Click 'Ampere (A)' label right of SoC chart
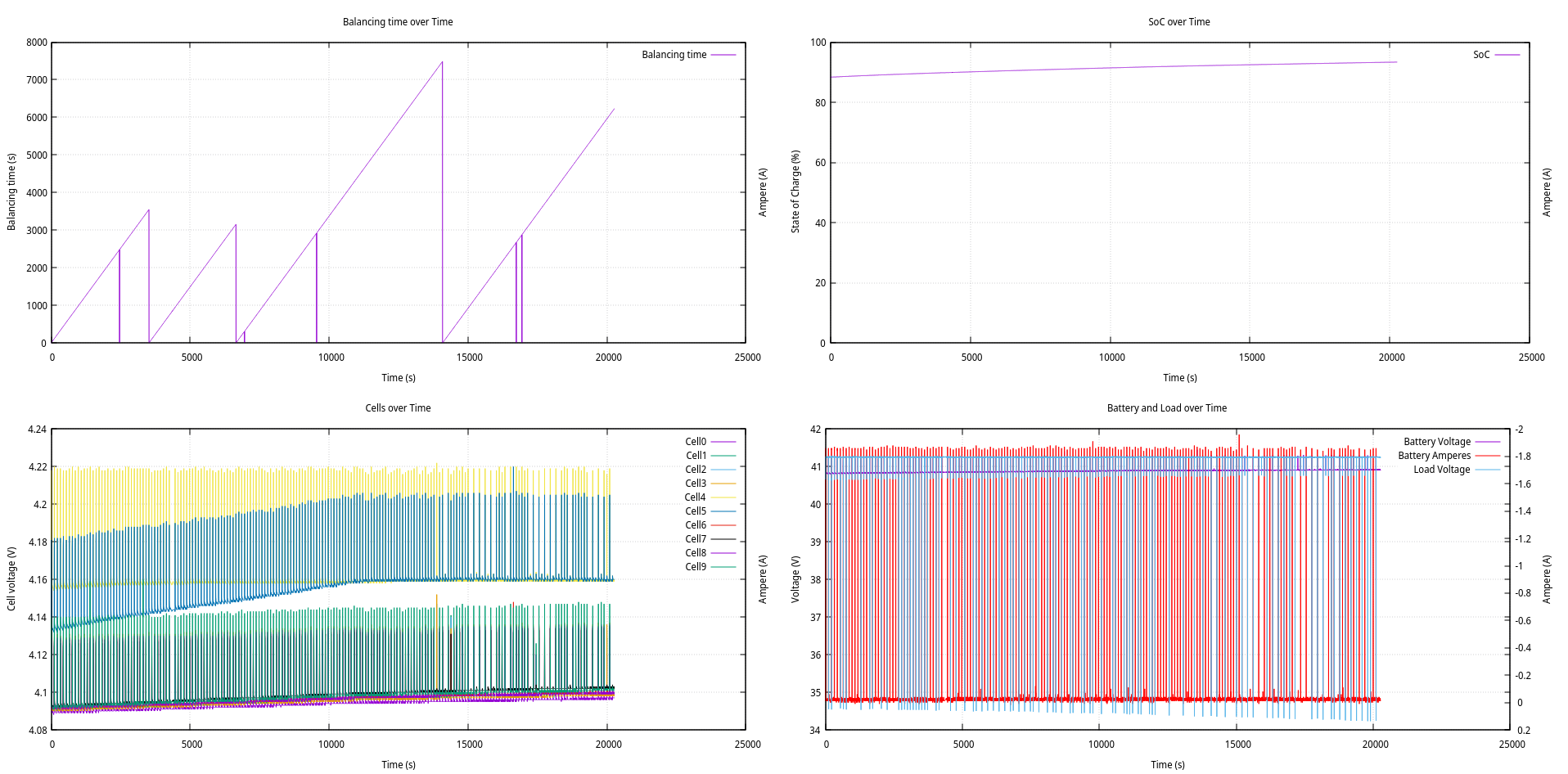1568x774 pixels. pyautogui.click(x=1547, y=191)
